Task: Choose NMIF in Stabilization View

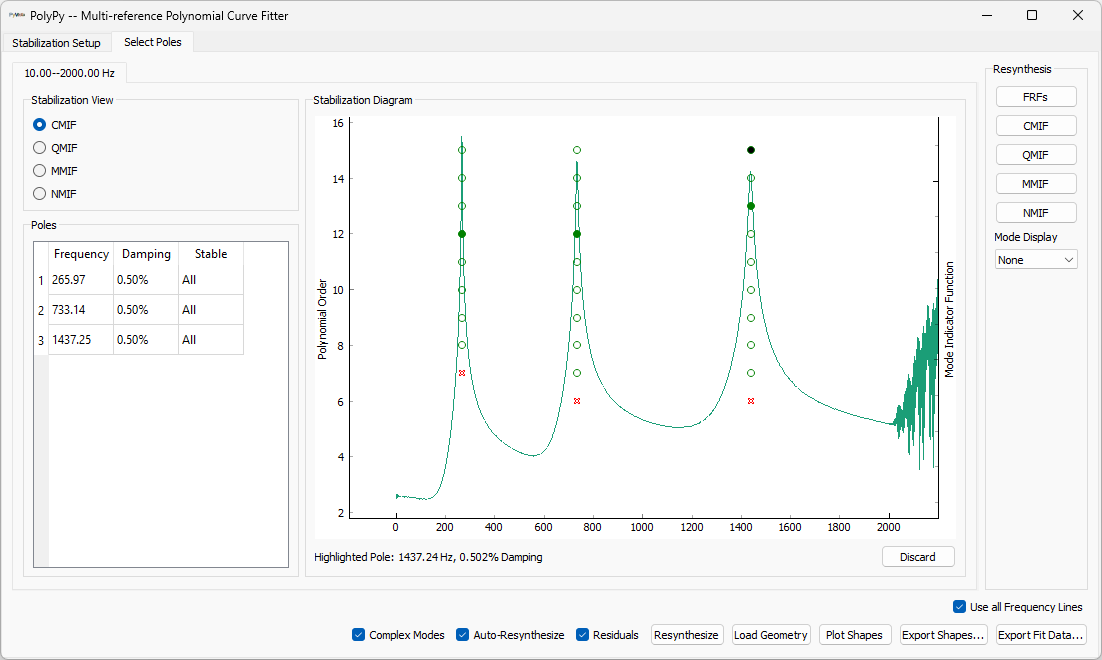Action: pyautogui.click(x=40, y=194)
